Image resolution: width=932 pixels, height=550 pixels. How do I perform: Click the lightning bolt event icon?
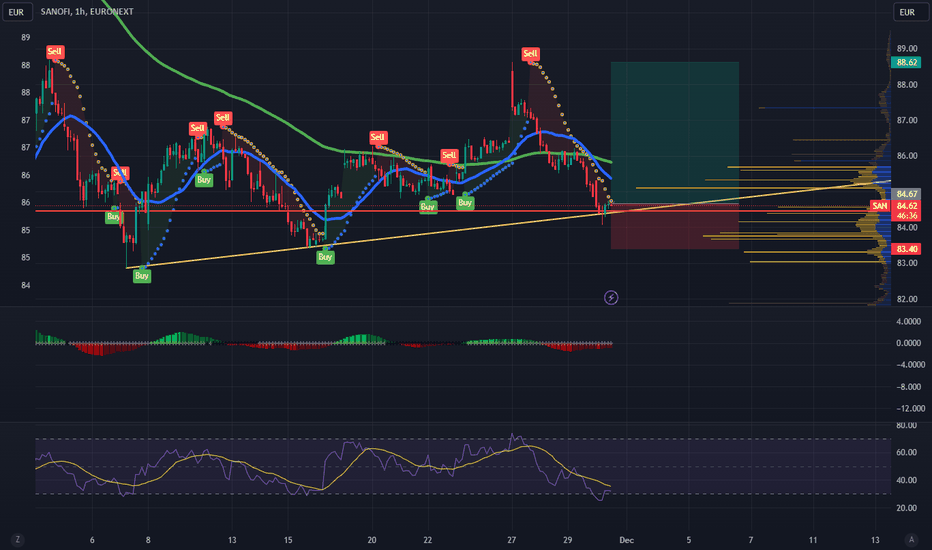[610, 297]
